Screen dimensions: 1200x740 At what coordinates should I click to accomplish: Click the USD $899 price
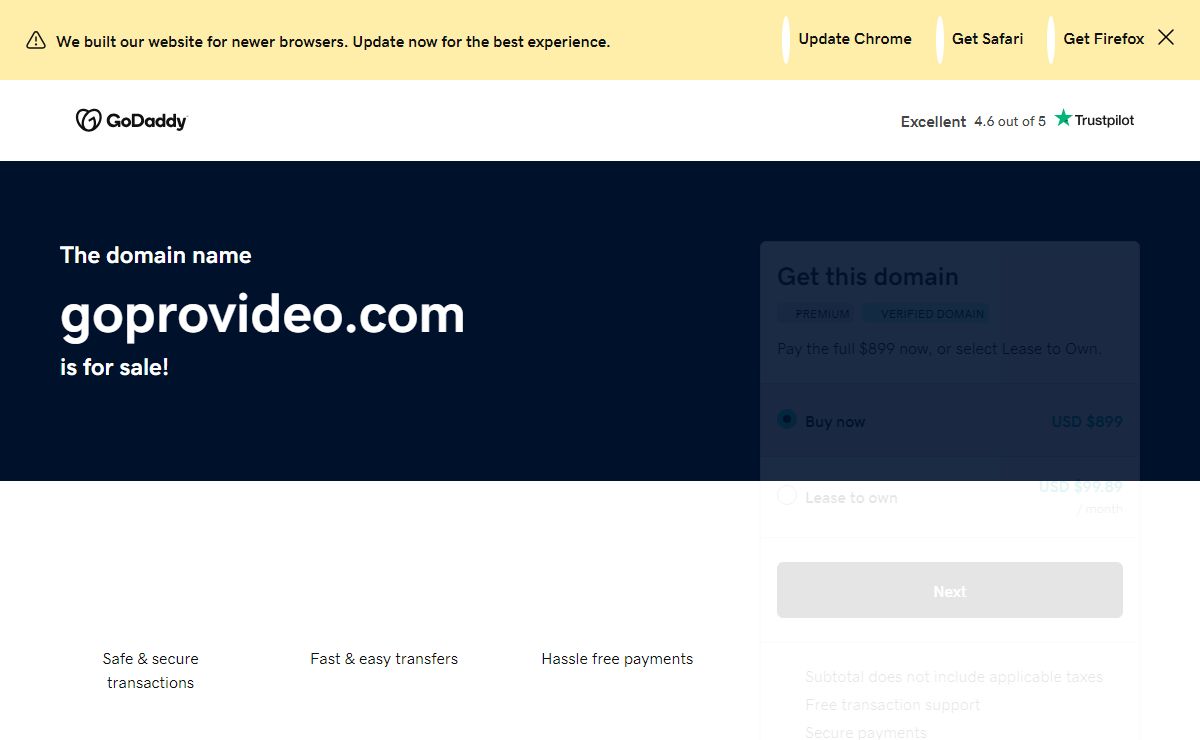pyautogui.click(x=1087, y=422)
